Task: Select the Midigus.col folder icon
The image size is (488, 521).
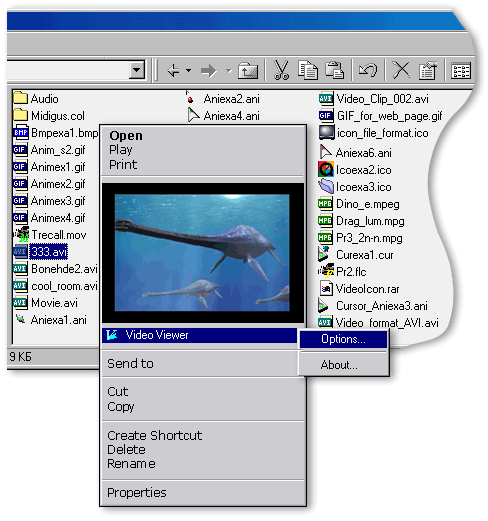Action: [21, 115]
